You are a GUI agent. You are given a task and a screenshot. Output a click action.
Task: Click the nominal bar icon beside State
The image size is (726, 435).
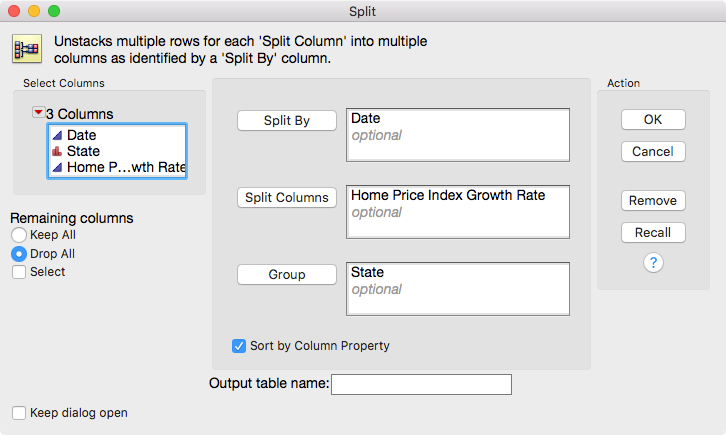click(57, 151)
